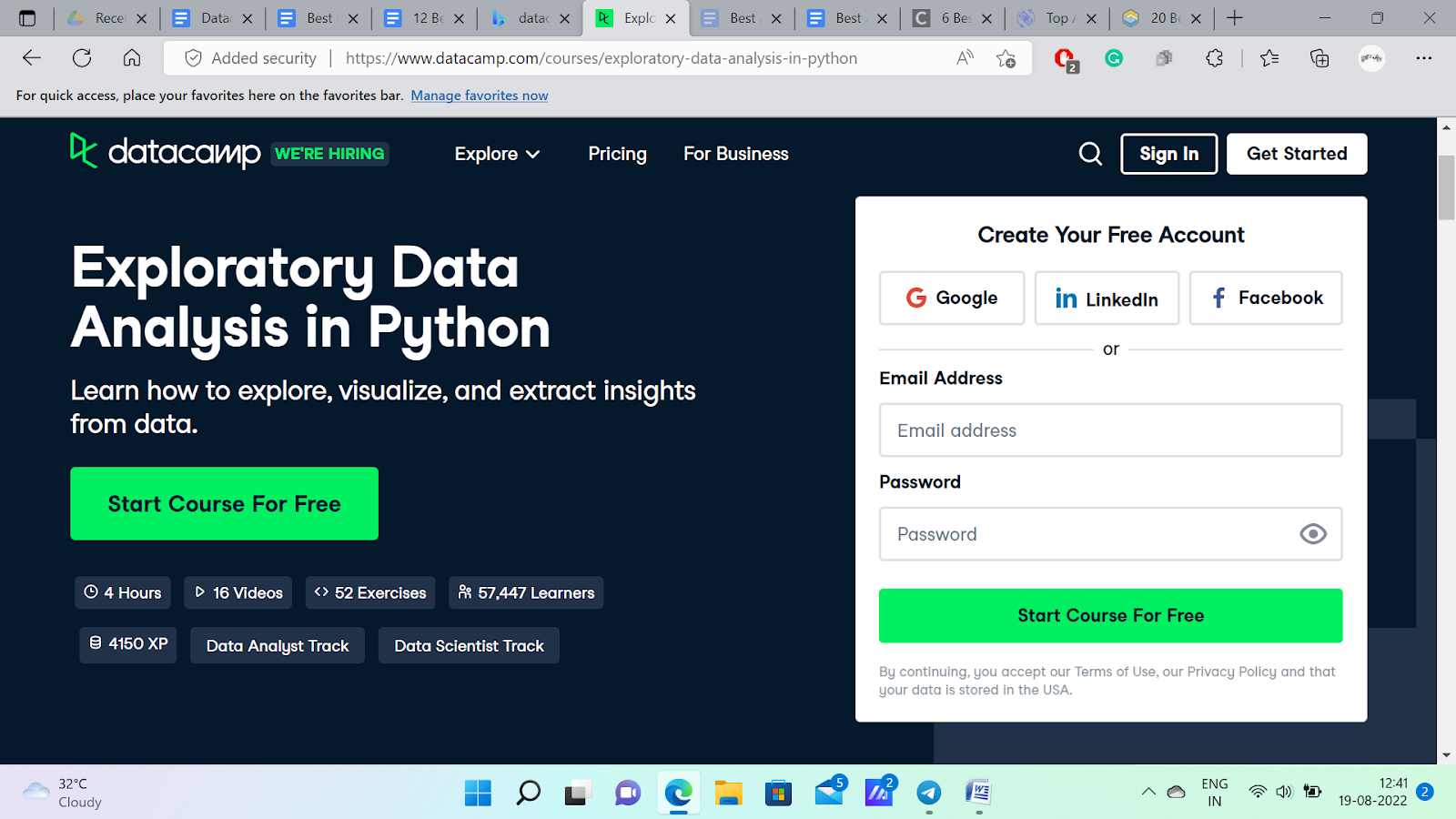Click the 4150 XP badge
This screenshot has width=1456, height=819.
click(128, 644)
